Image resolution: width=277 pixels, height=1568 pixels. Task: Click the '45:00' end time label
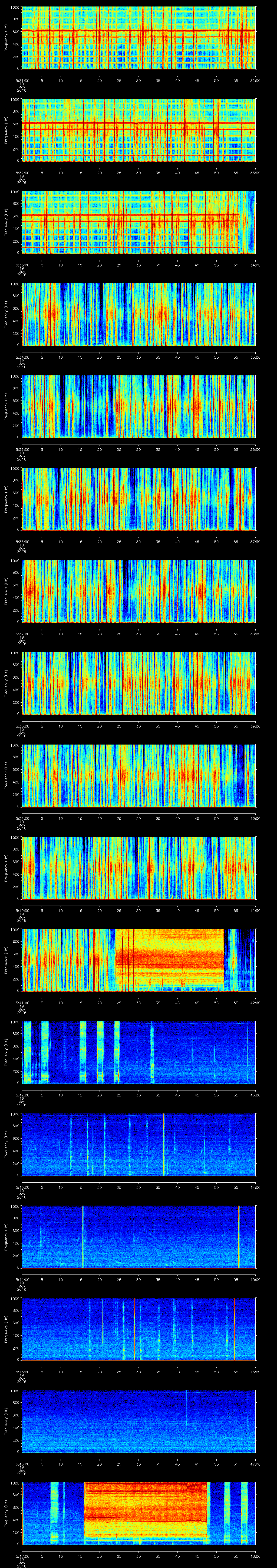pyautogui.click(x=255, y=1279)
